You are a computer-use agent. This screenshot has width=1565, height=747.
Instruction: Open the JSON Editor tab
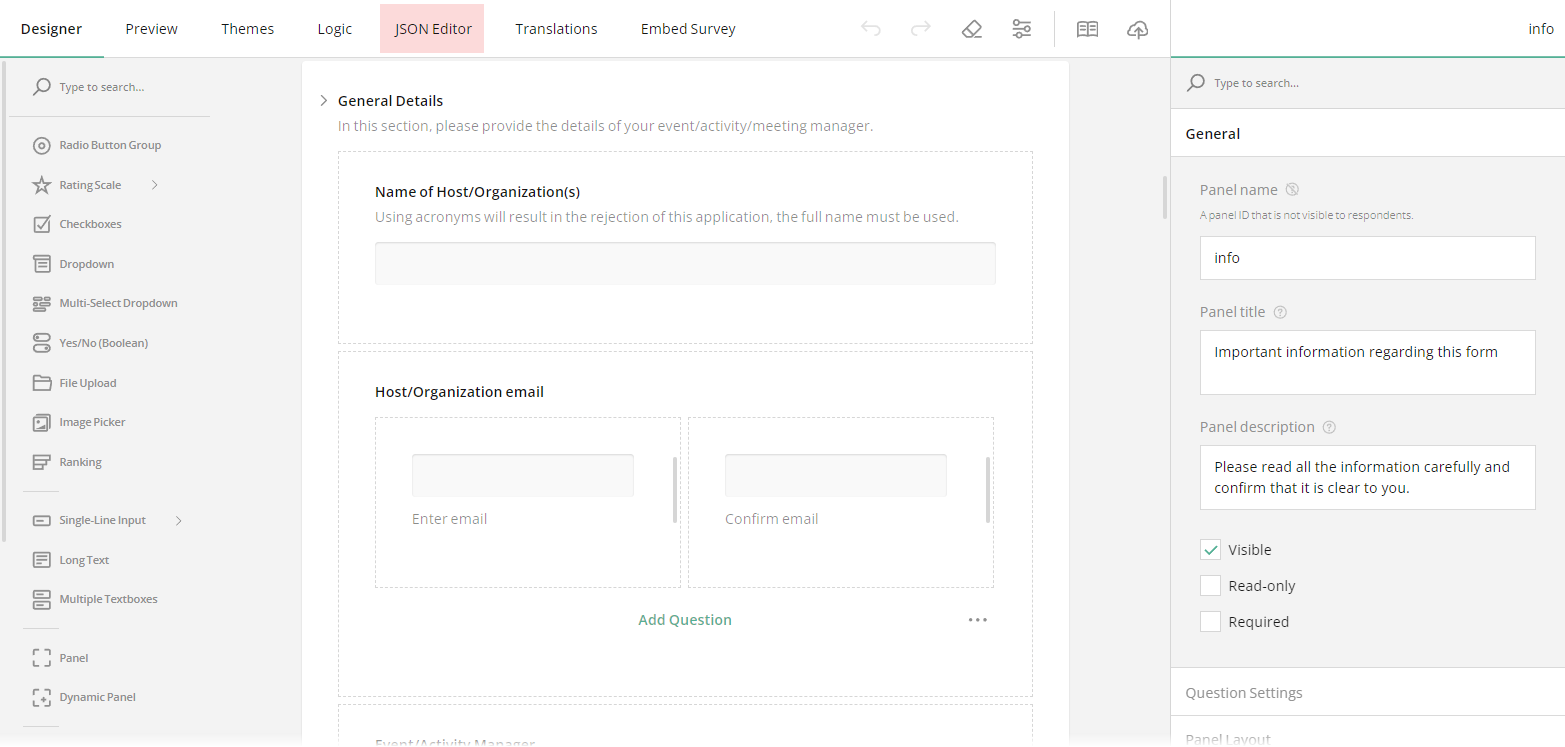click(432, 28)
